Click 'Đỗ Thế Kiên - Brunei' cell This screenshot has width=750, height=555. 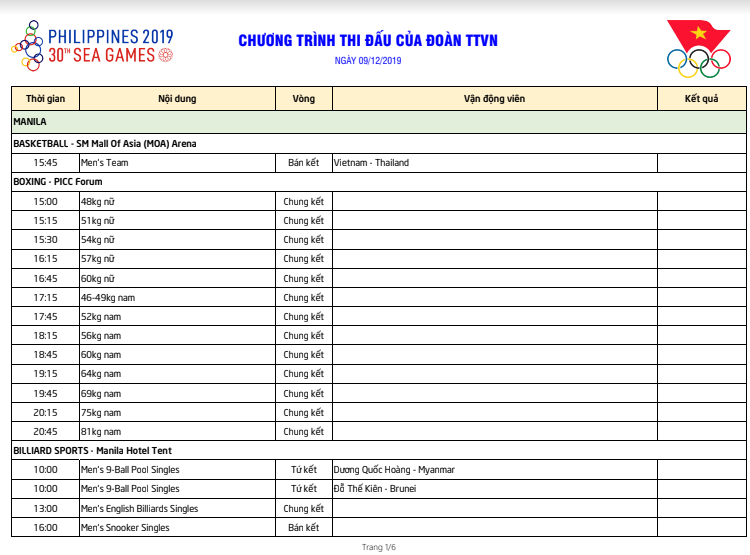click(x=495, y=489)
